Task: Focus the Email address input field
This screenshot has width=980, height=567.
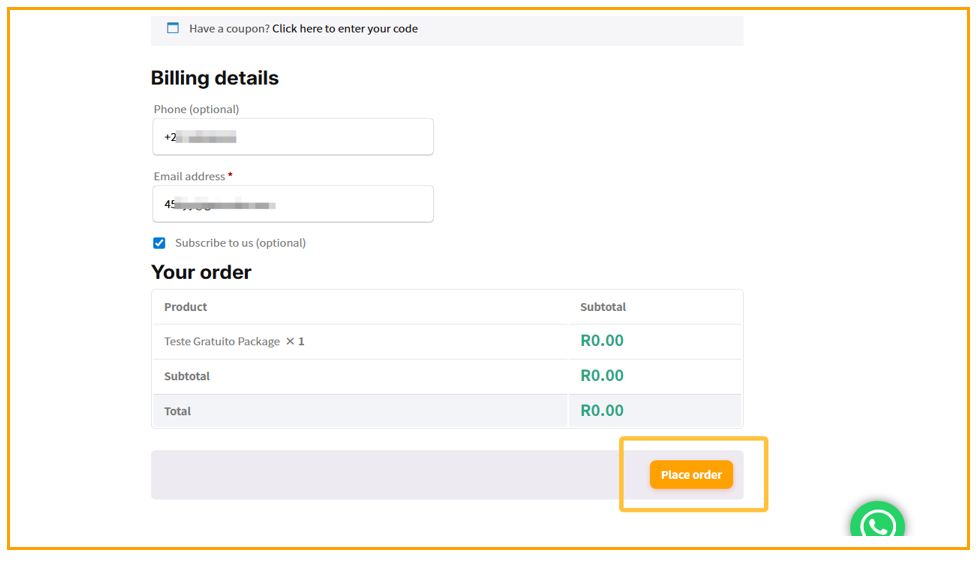Action: (x=293, y=204)
